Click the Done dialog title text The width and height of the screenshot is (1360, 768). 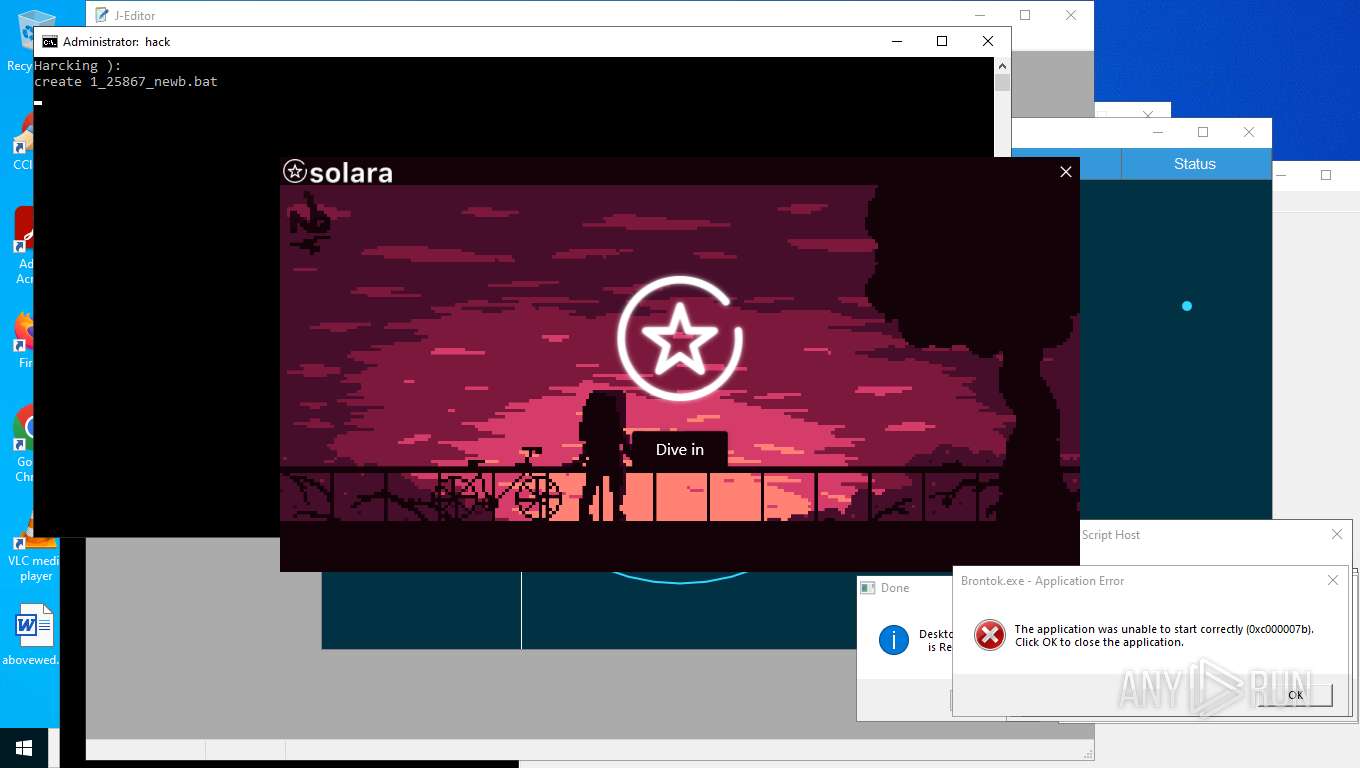pos(895,588)
